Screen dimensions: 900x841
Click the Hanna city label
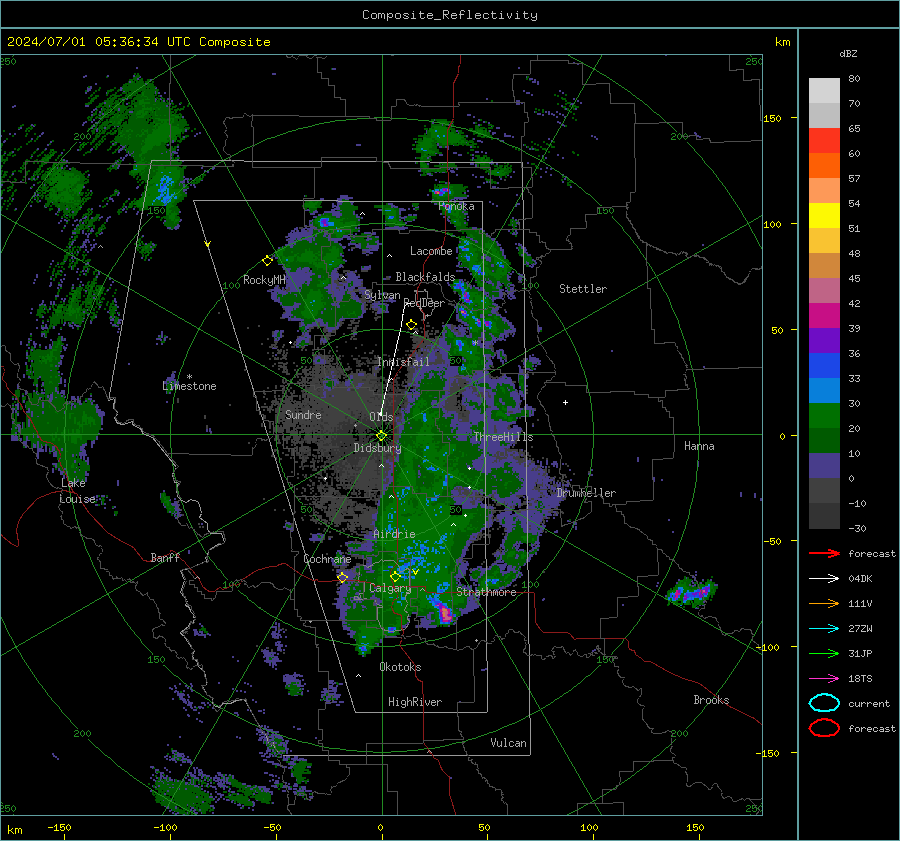click(x=699, y=446)
